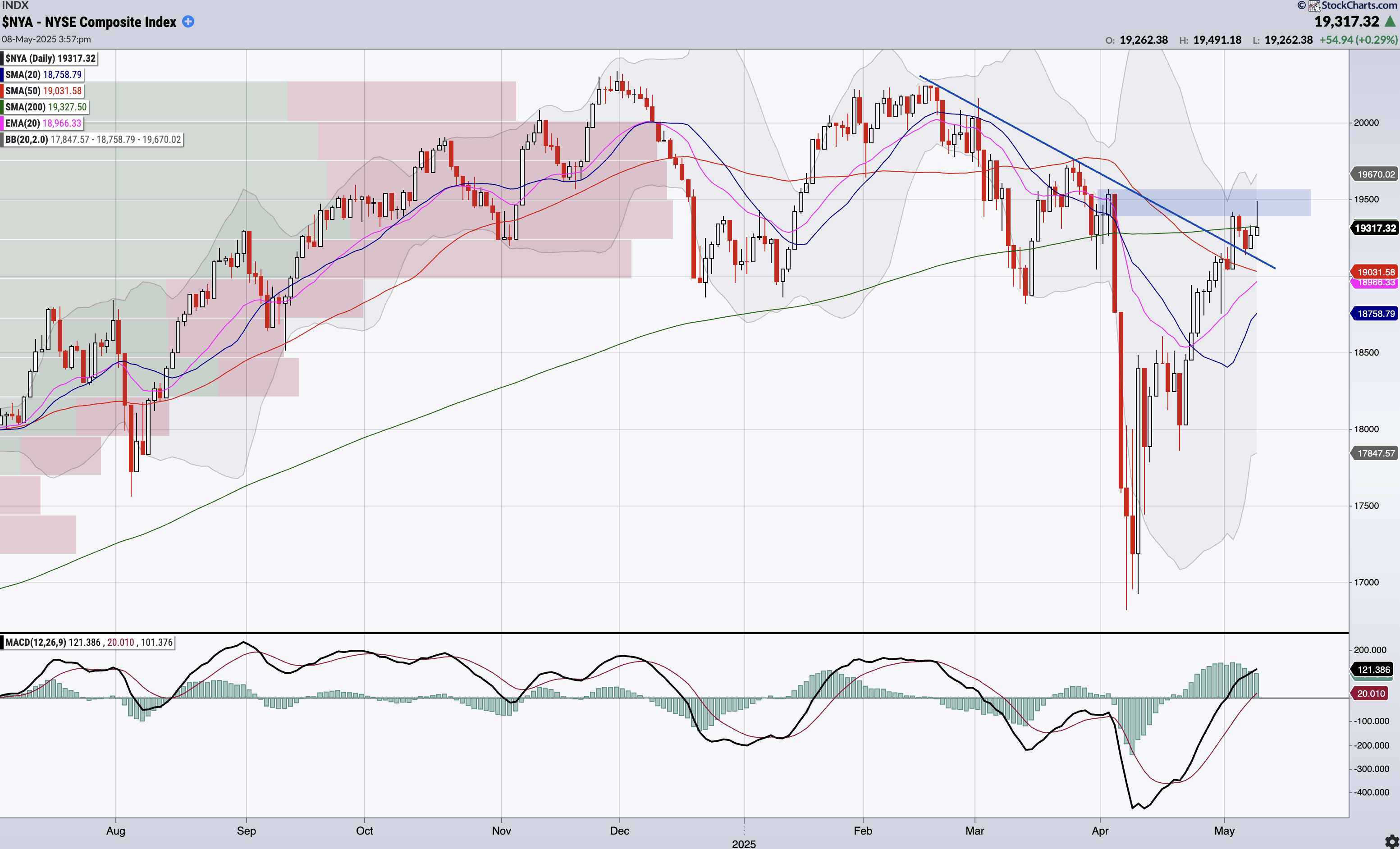Select the Feb month label on time axis
The width and height of the screenshot is (1400, 849).
tap(863, 830)
